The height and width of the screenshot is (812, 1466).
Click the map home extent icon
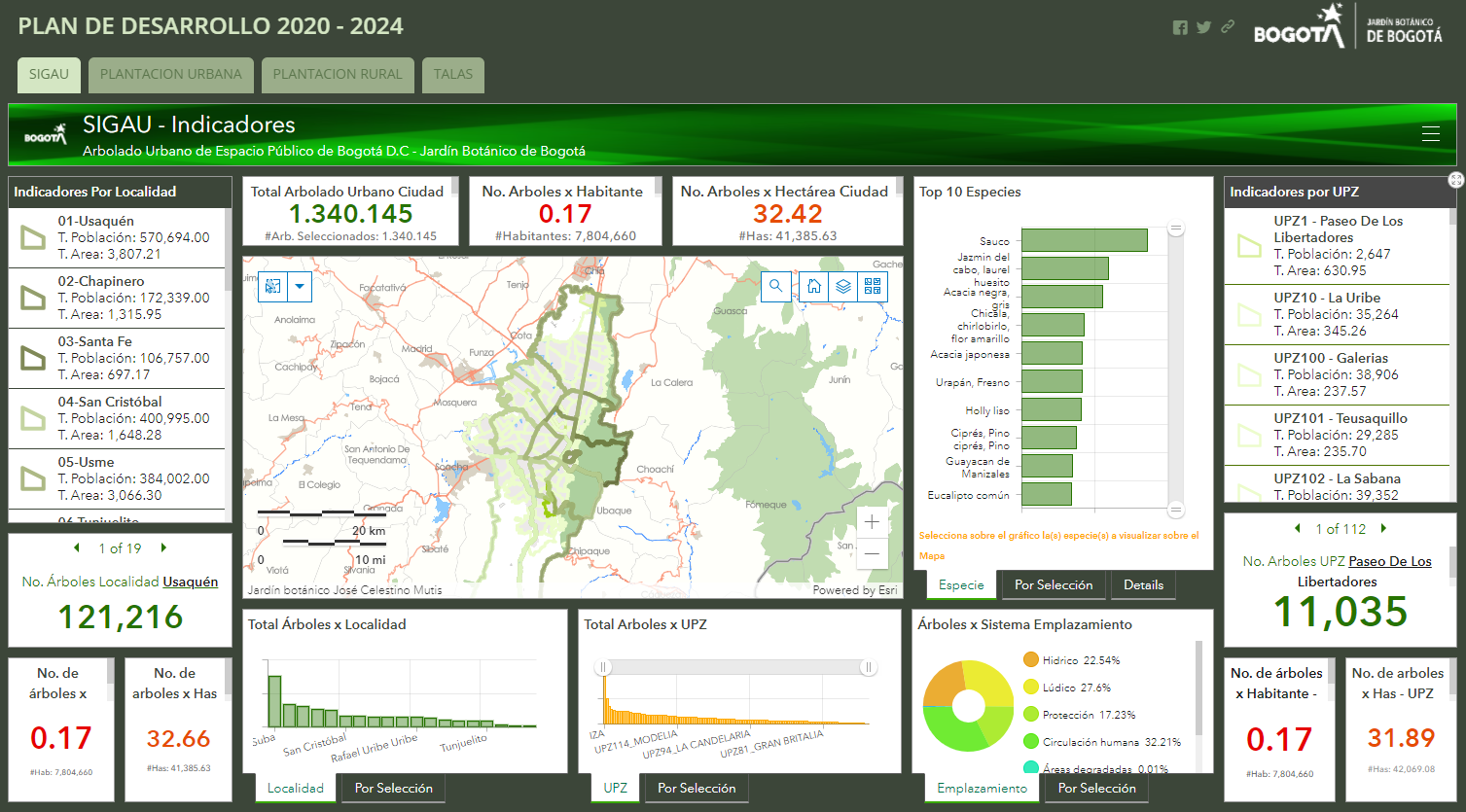click(814, 286)
